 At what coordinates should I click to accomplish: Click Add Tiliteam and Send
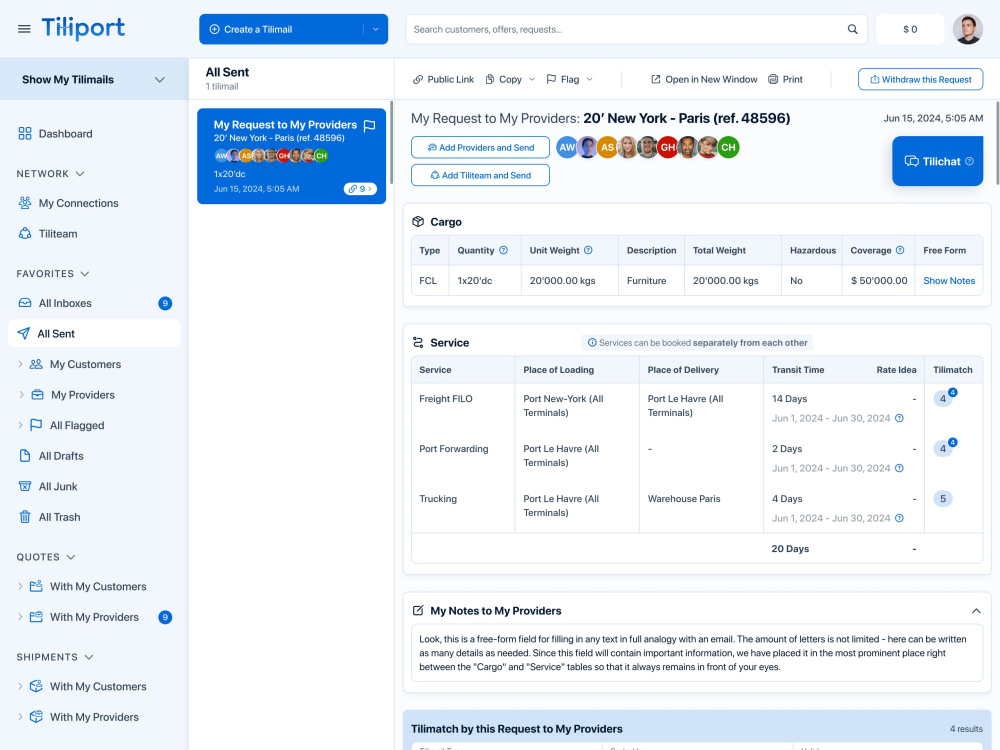point(480,175)
